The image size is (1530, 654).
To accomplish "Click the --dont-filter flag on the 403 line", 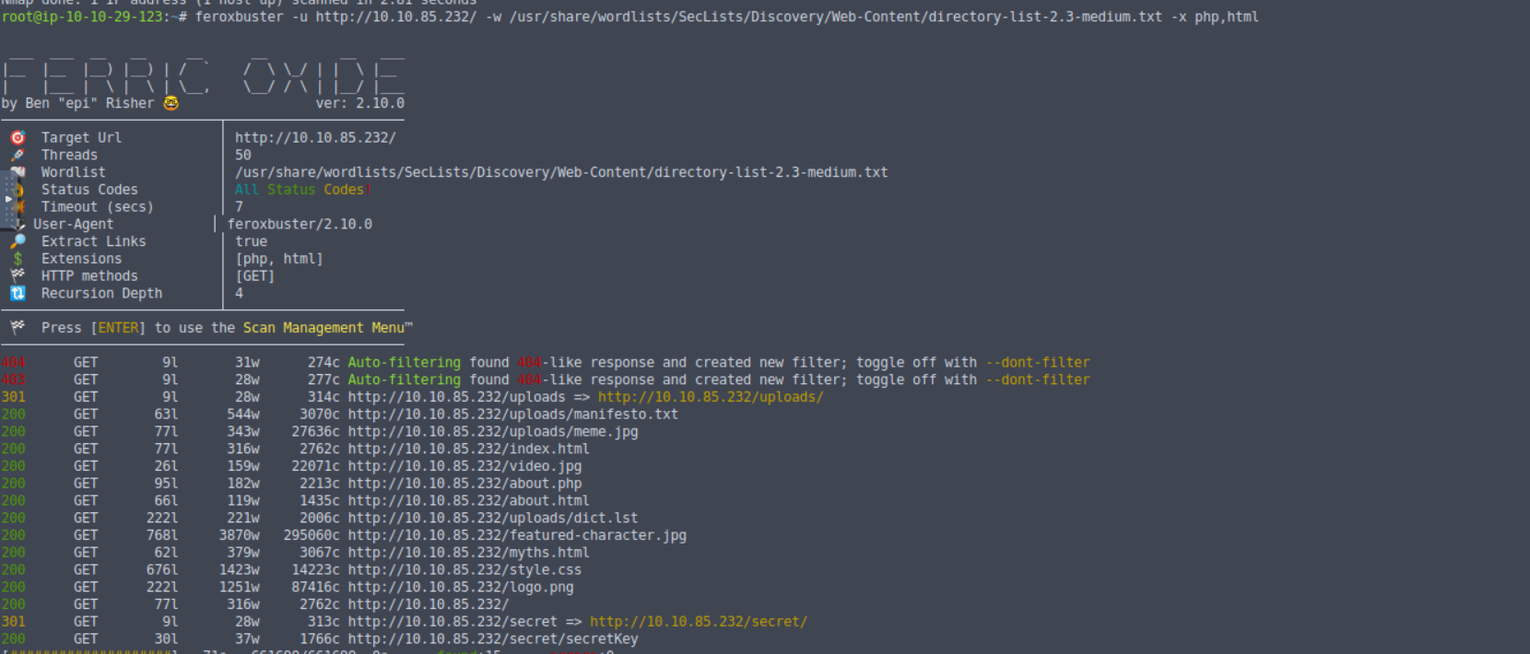I will pyautogui.click(x=1038, y=380).
